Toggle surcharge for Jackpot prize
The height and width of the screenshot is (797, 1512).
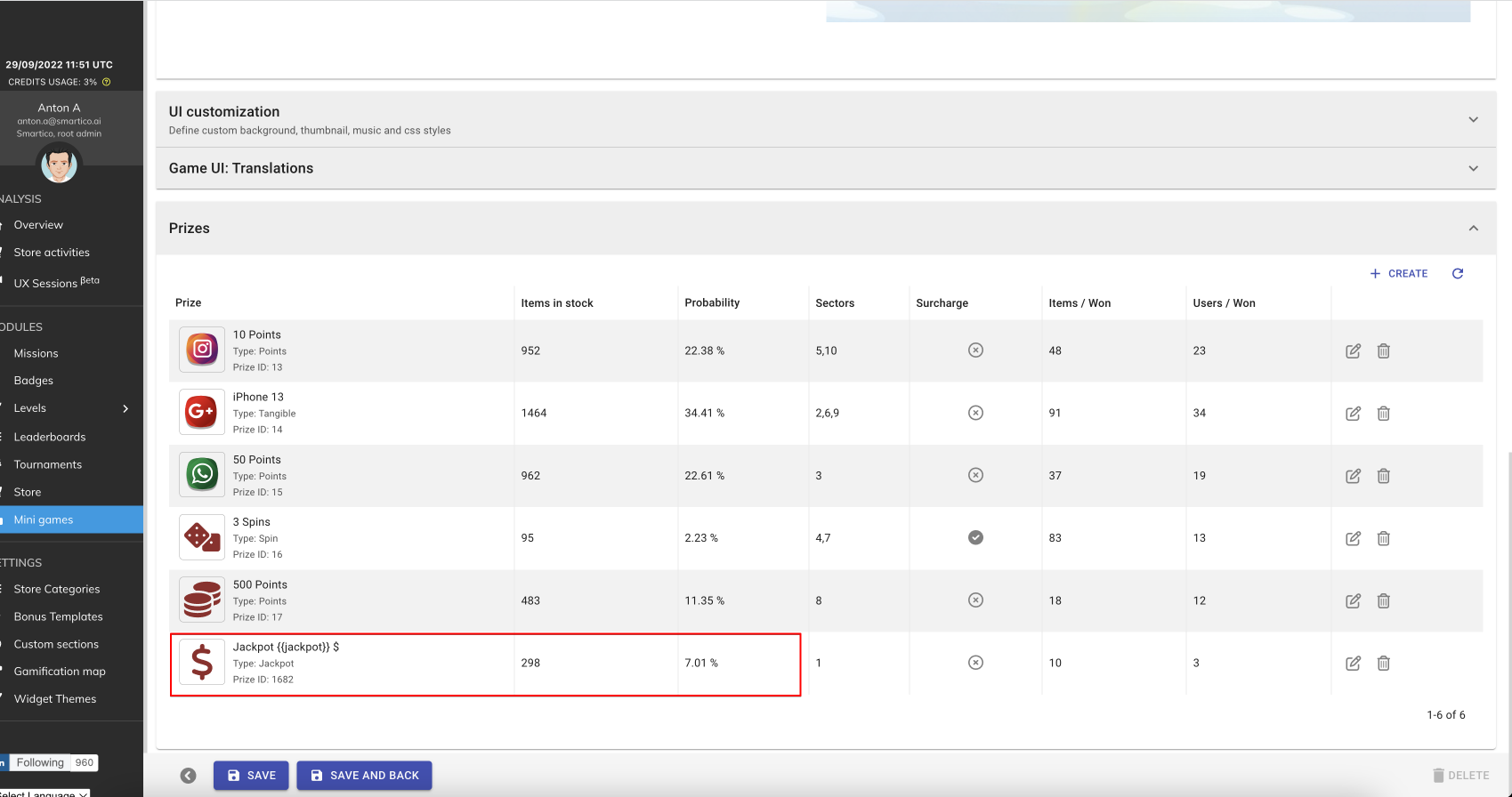[975, 663]
